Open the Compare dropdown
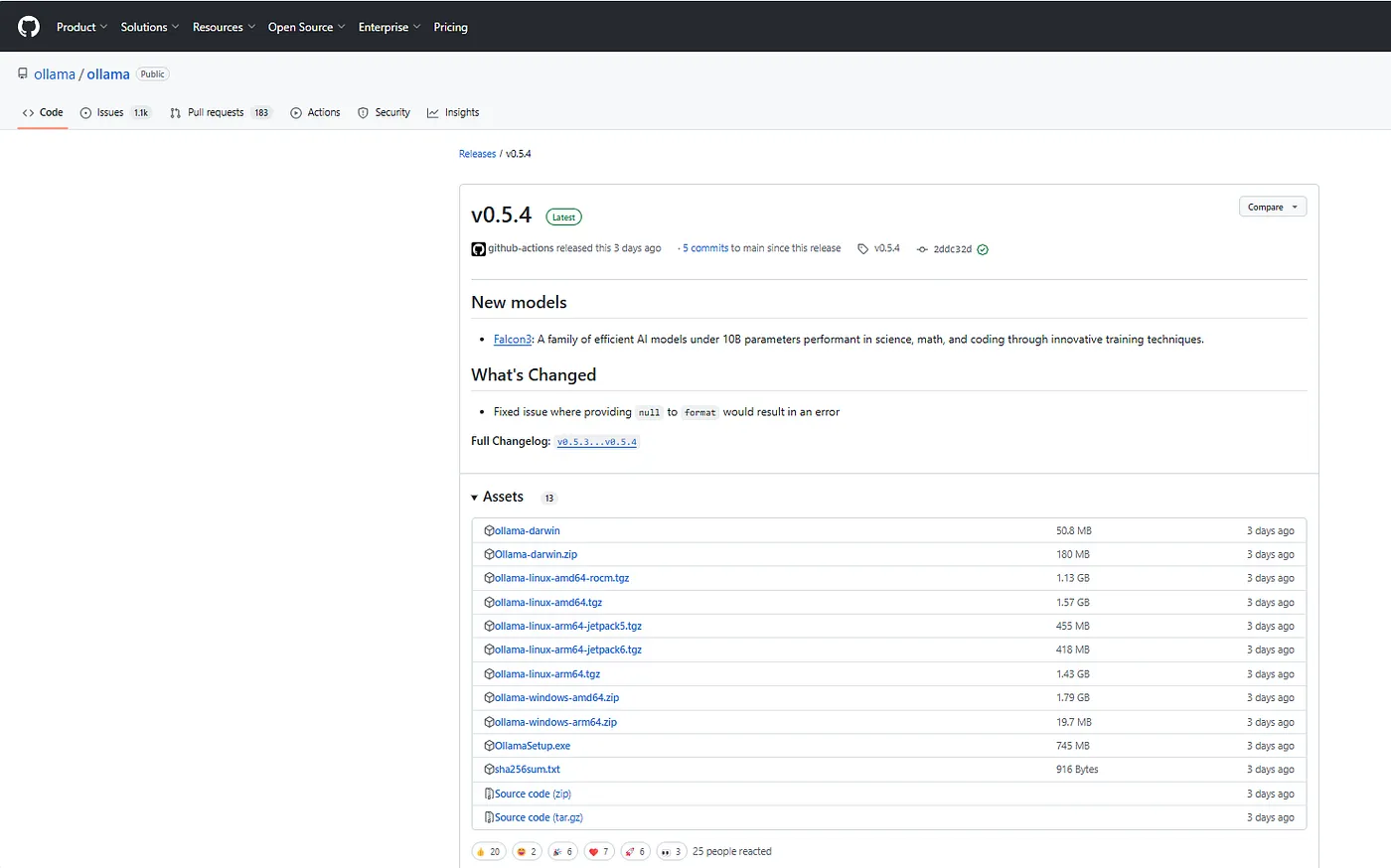 1273,207
